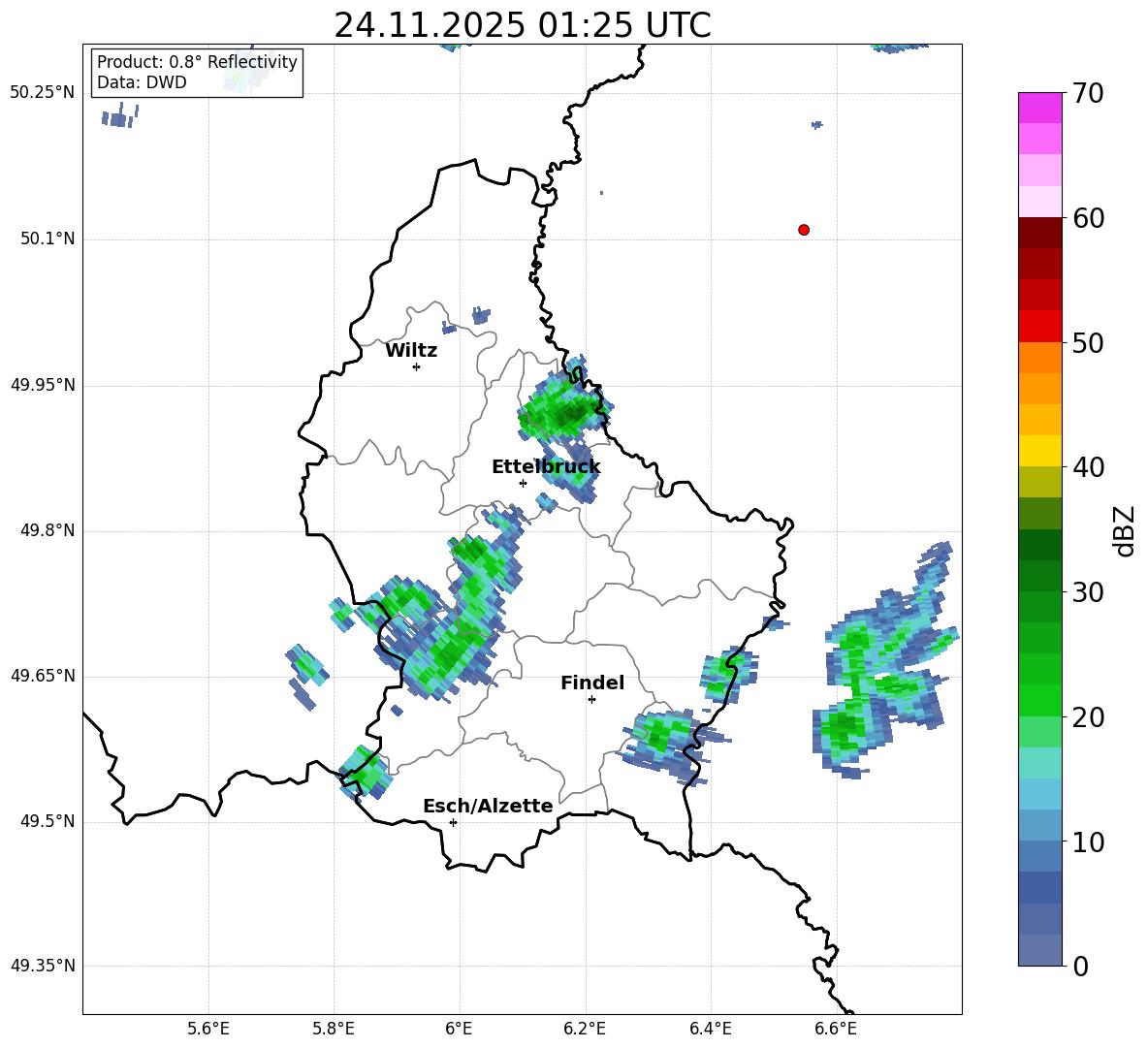Select the Esch/Alzette city label

488,807
